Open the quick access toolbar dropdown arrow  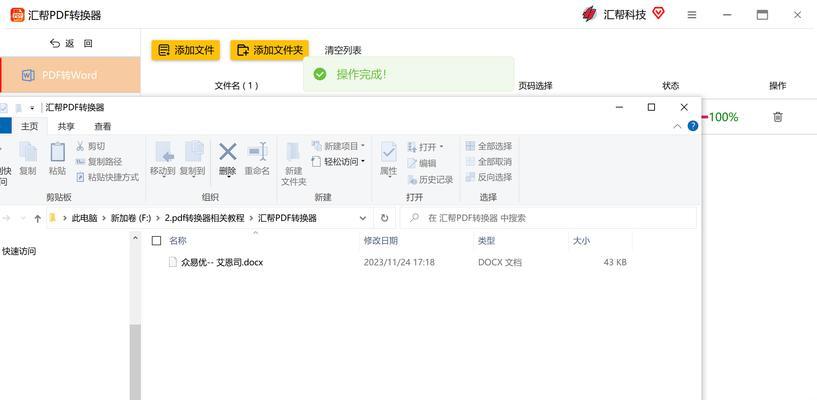(x=32, y=108)
